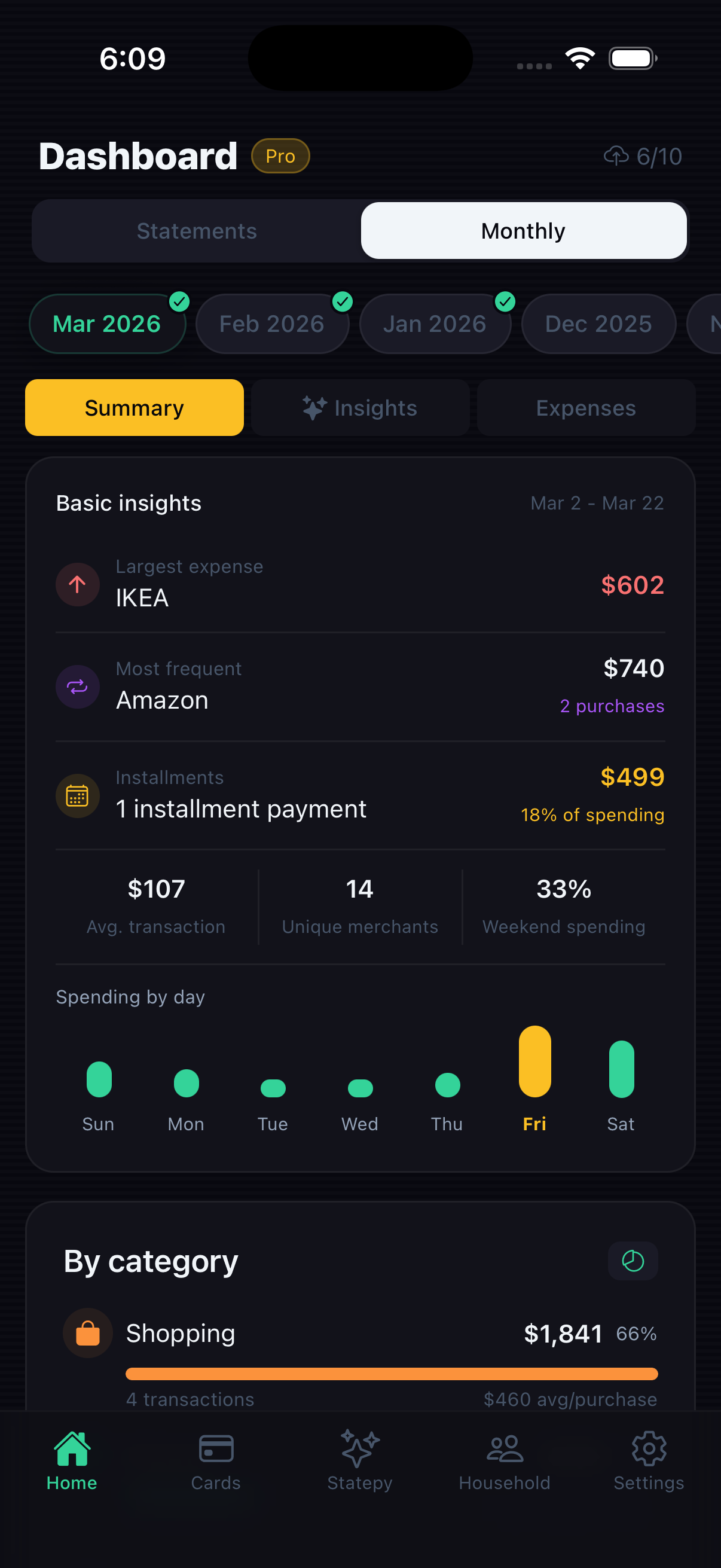This screenshot has width=721, height=1568.
Task: Switch to Statements view
Action: (x=197, y=231)
